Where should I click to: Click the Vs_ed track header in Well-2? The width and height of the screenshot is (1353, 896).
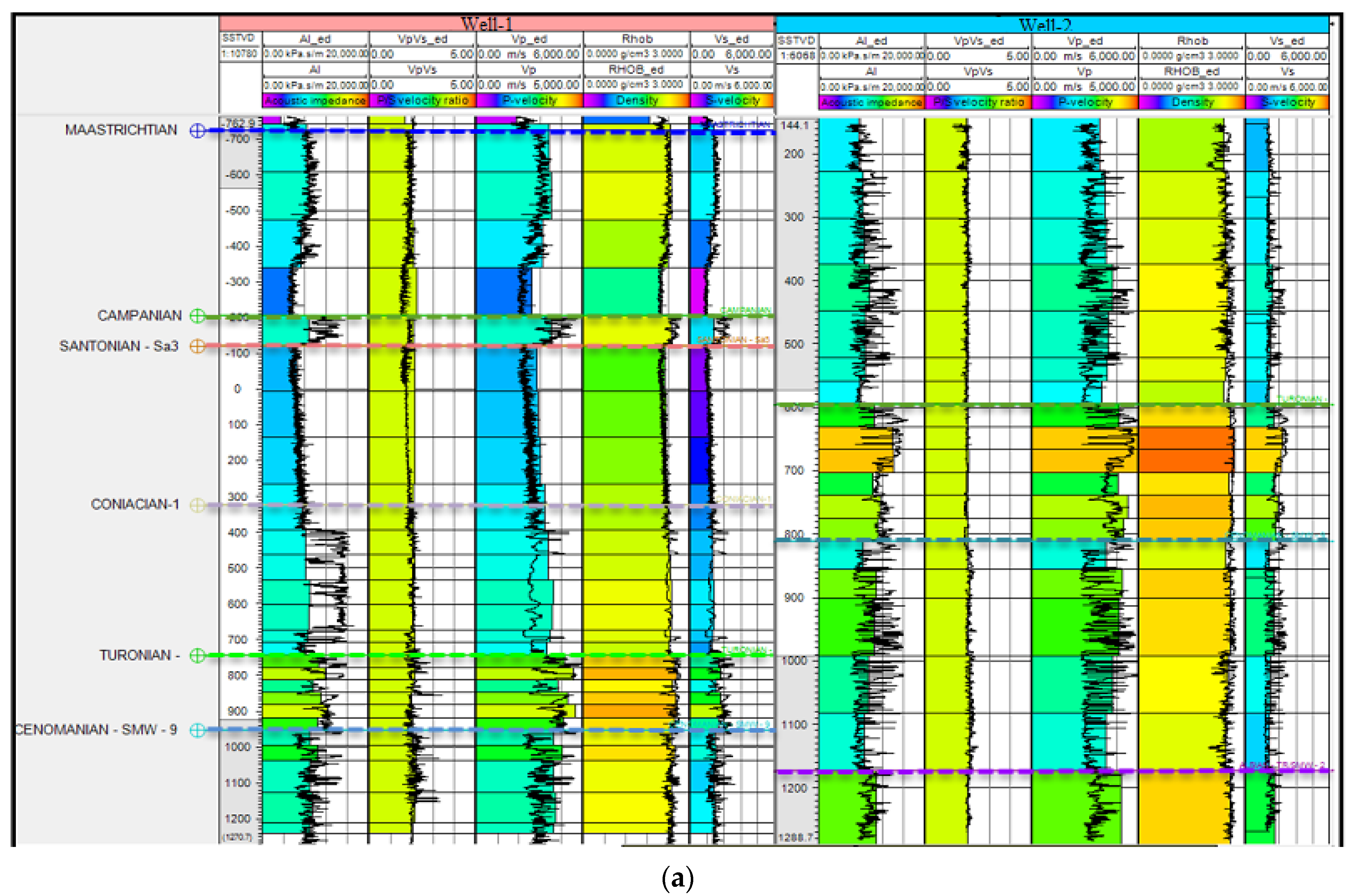[1287, 41]
